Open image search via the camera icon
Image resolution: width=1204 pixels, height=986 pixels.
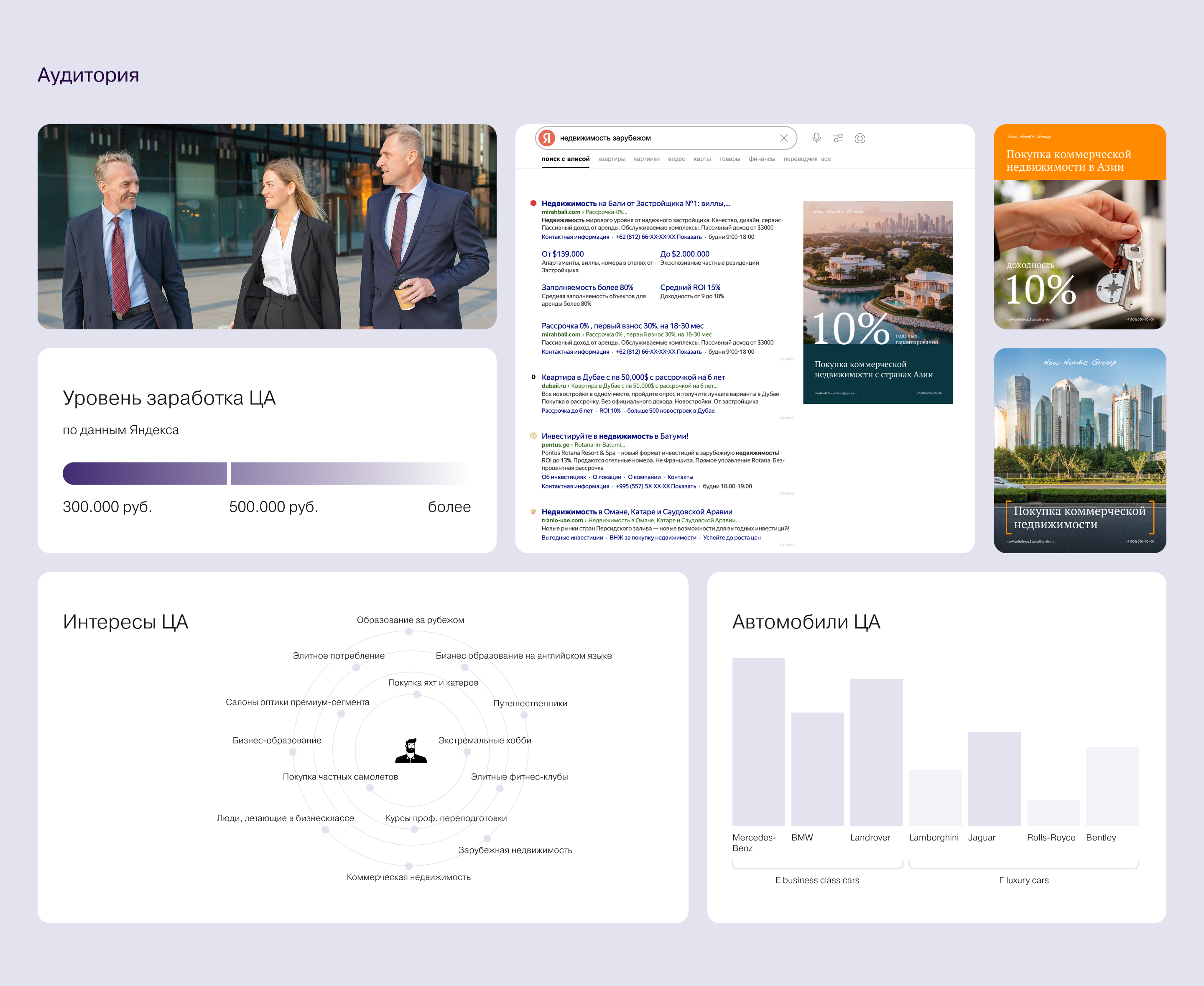click(860, 138)
